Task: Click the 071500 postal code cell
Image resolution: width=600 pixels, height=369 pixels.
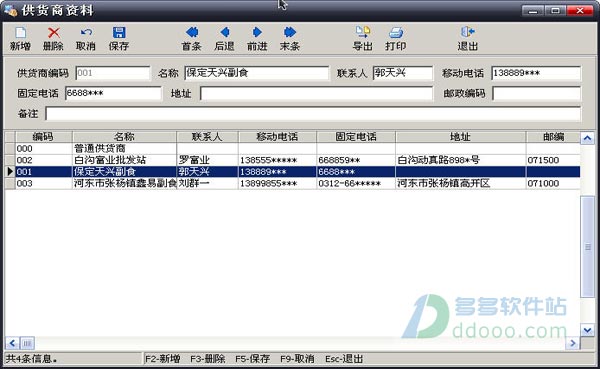Action: (x=553, y=160)
